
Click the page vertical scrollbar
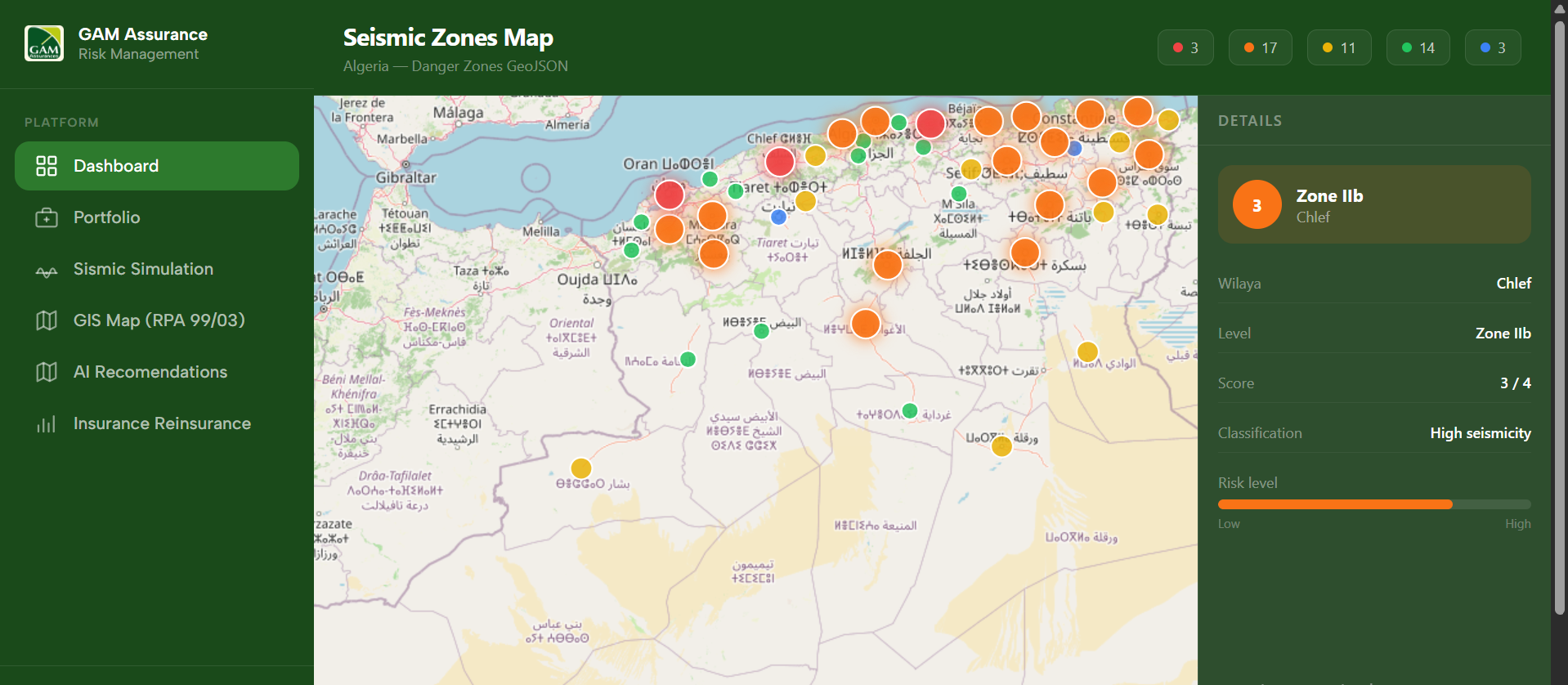click(x=1560, y=317)
